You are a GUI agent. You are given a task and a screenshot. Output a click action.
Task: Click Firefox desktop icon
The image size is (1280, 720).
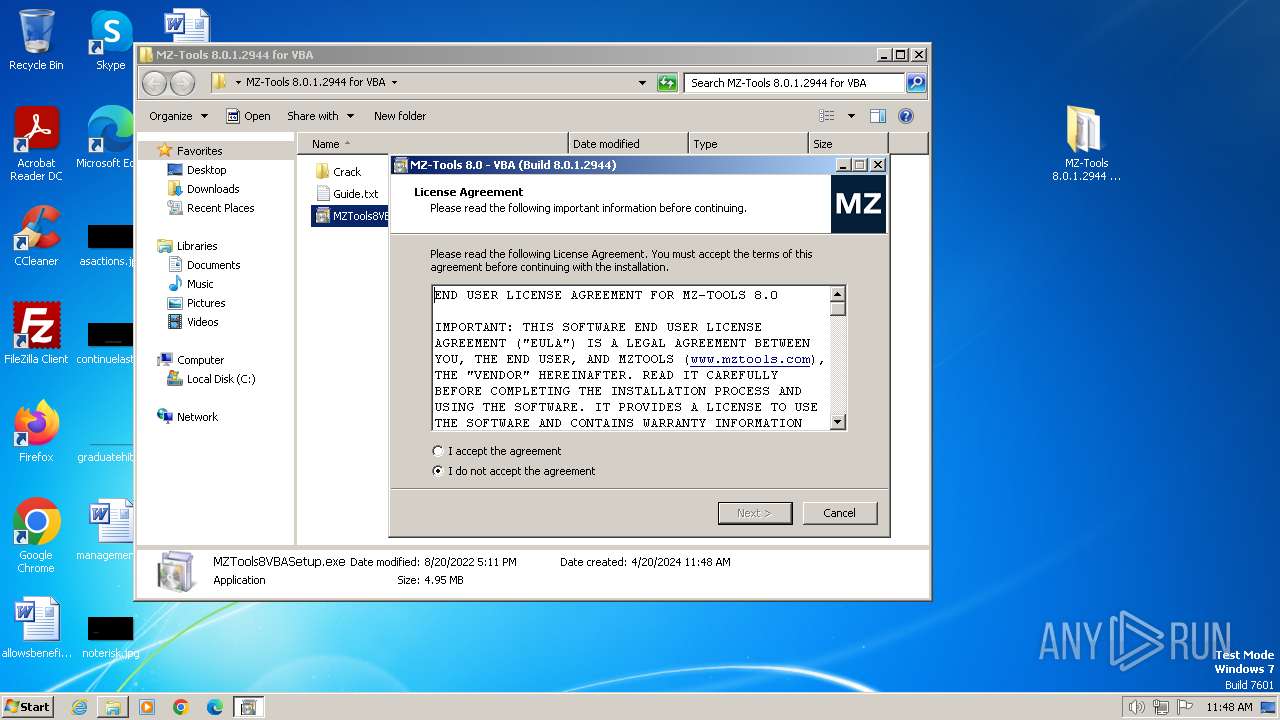pos(36,432)
